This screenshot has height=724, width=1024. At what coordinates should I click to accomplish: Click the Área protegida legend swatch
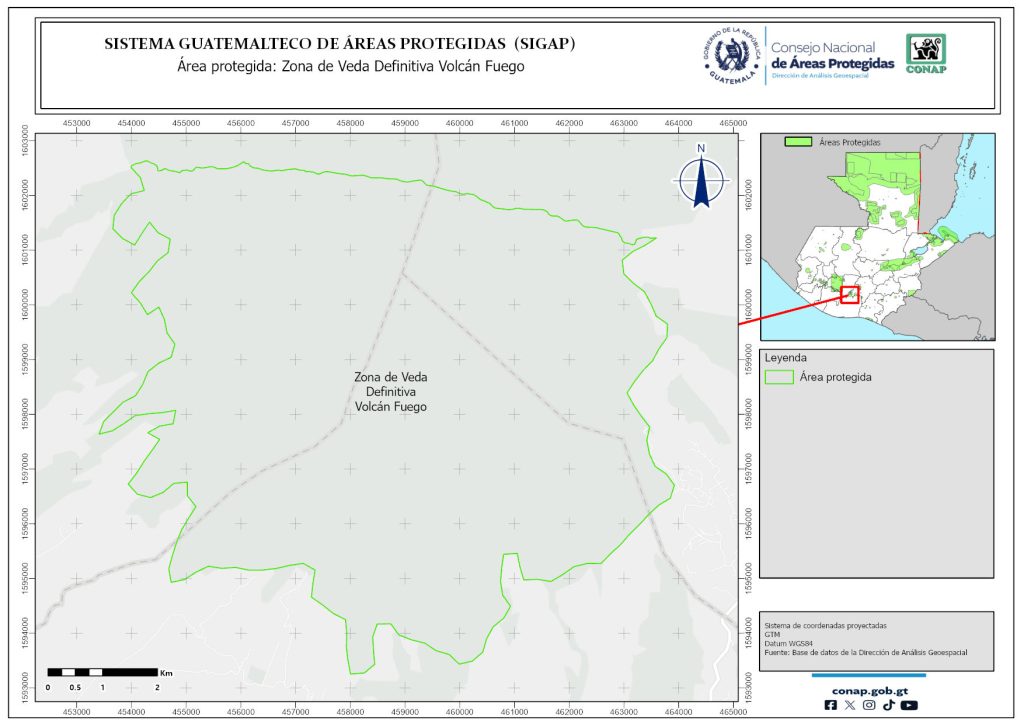[x=778, y=377]
